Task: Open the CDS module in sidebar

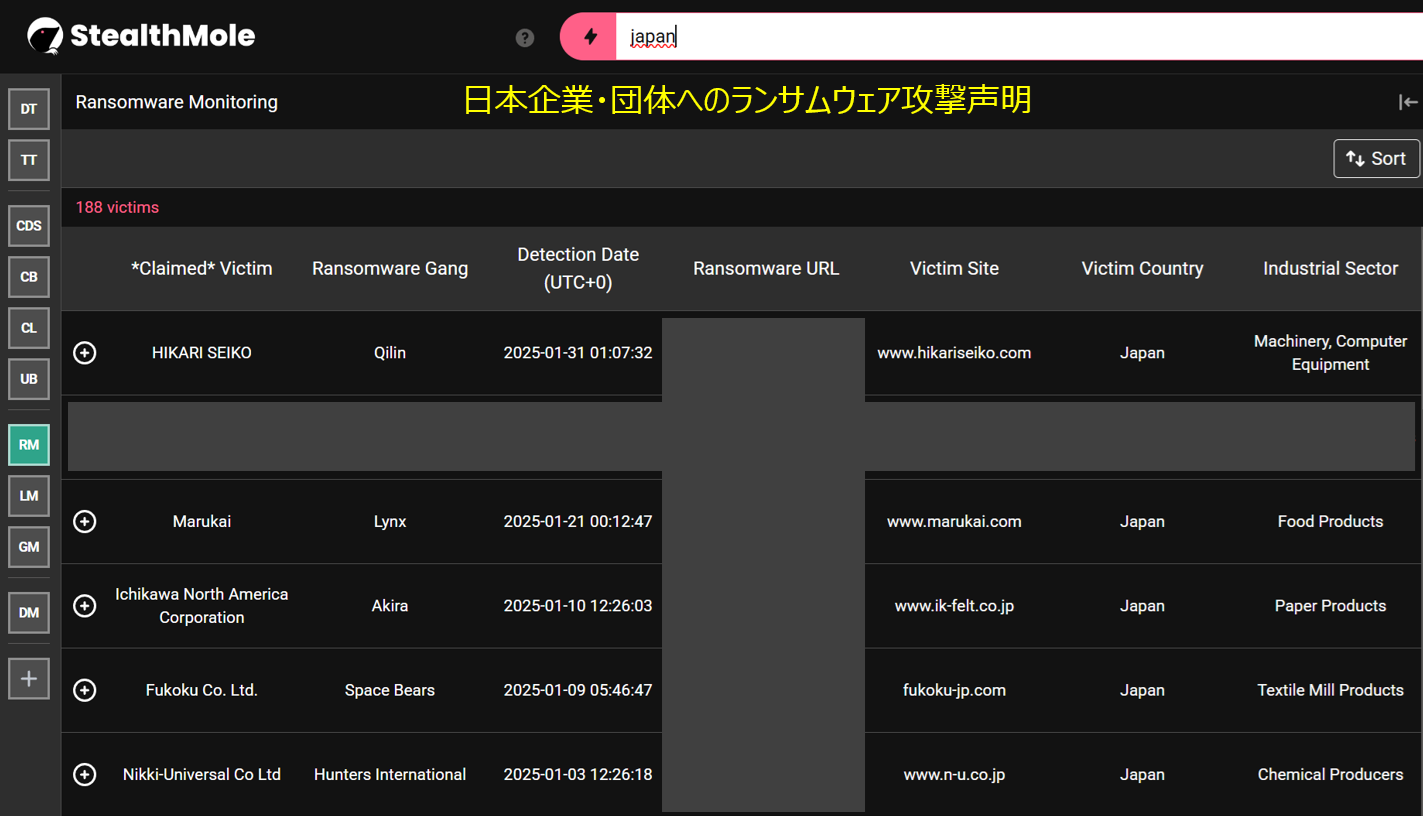Action: (29, 226)
